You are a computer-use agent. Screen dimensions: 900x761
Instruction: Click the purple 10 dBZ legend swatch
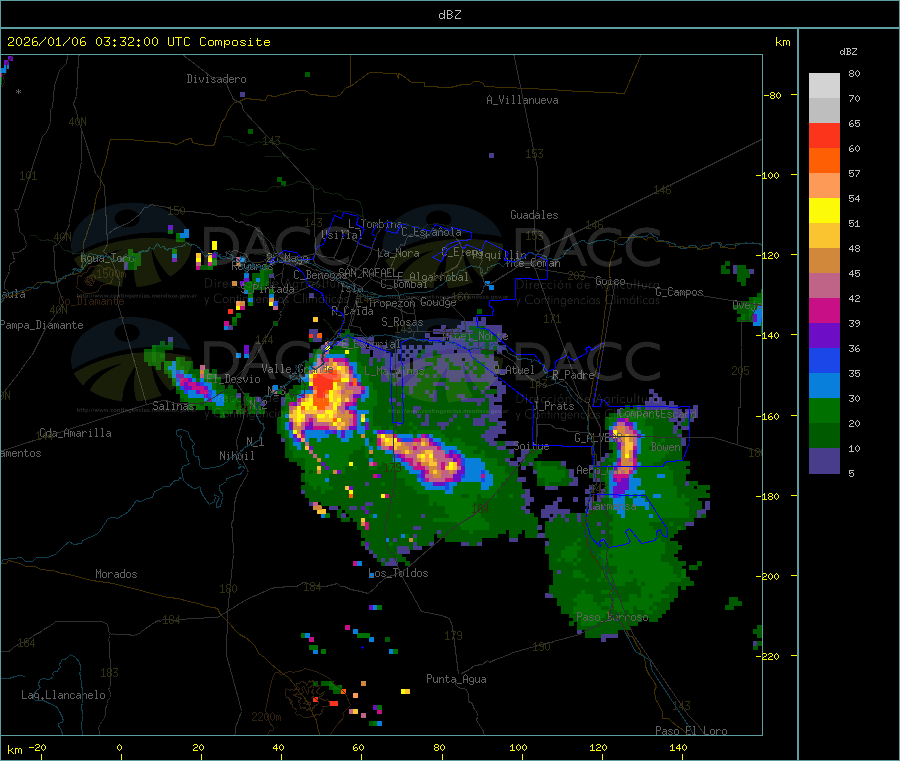pos(824,461)
